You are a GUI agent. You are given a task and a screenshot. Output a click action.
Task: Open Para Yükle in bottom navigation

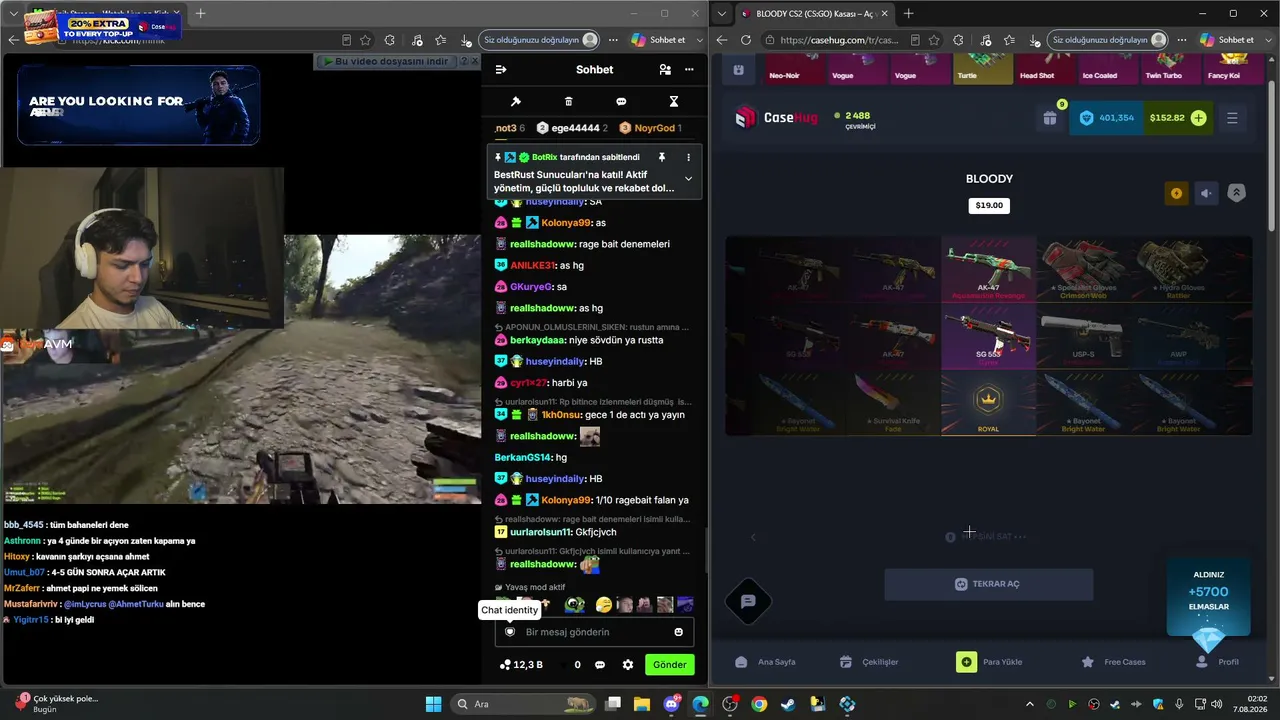tap(990, 662)
